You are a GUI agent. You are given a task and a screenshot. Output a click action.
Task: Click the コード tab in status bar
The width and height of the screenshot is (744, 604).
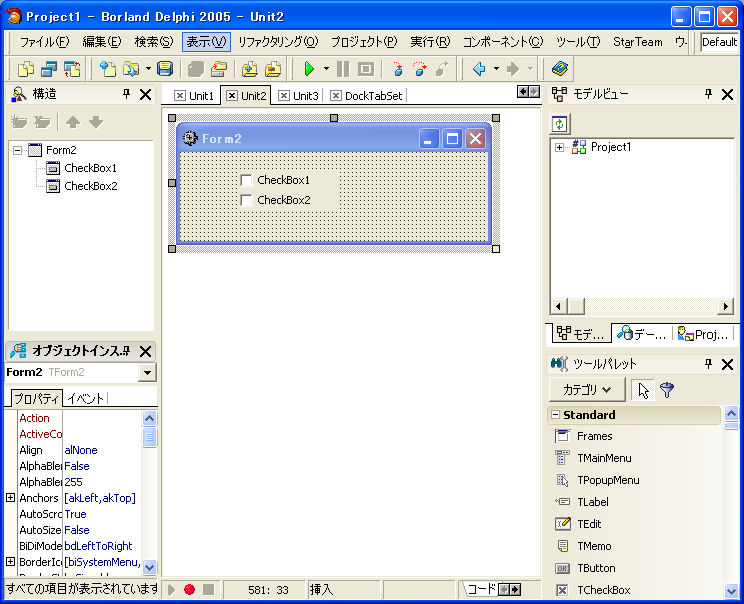click(481, 589)
